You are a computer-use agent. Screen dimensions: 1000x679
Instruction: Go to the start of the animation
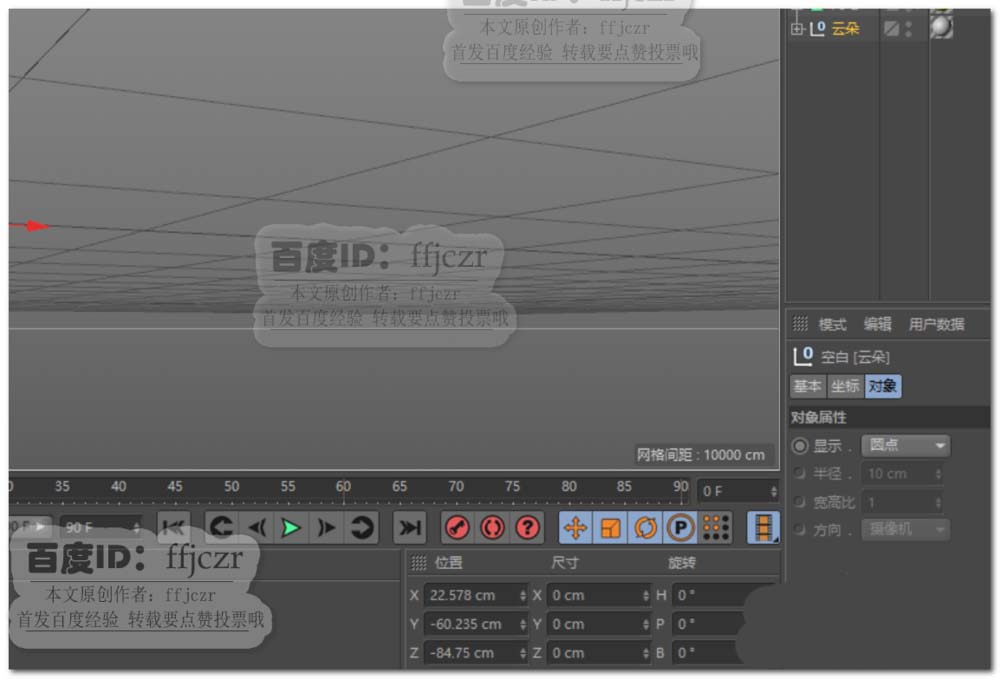[x=173, y=528]
